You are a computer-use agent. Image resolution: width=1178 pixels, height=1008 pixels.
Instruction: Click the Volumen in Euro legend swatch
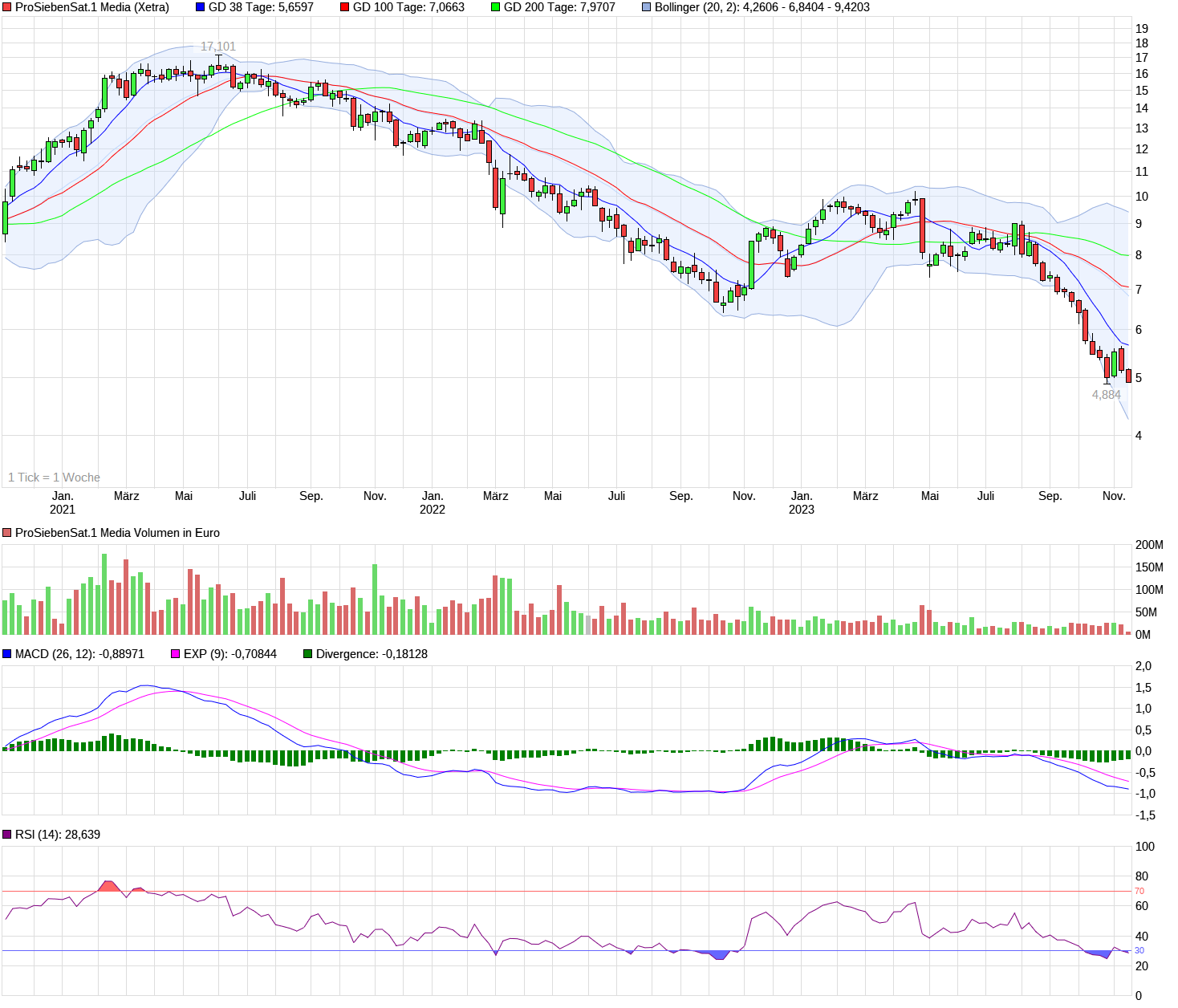7,533
